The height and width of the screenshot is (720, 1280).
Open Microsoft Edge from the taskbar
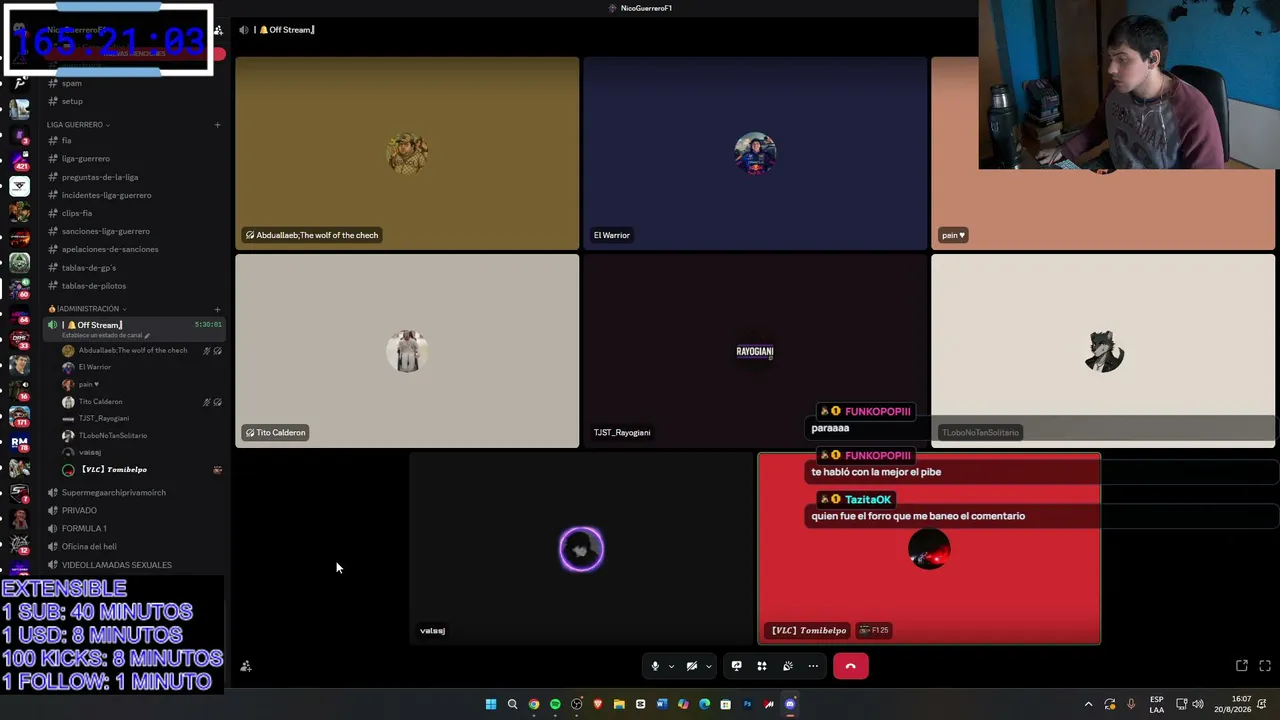(704, 704)
